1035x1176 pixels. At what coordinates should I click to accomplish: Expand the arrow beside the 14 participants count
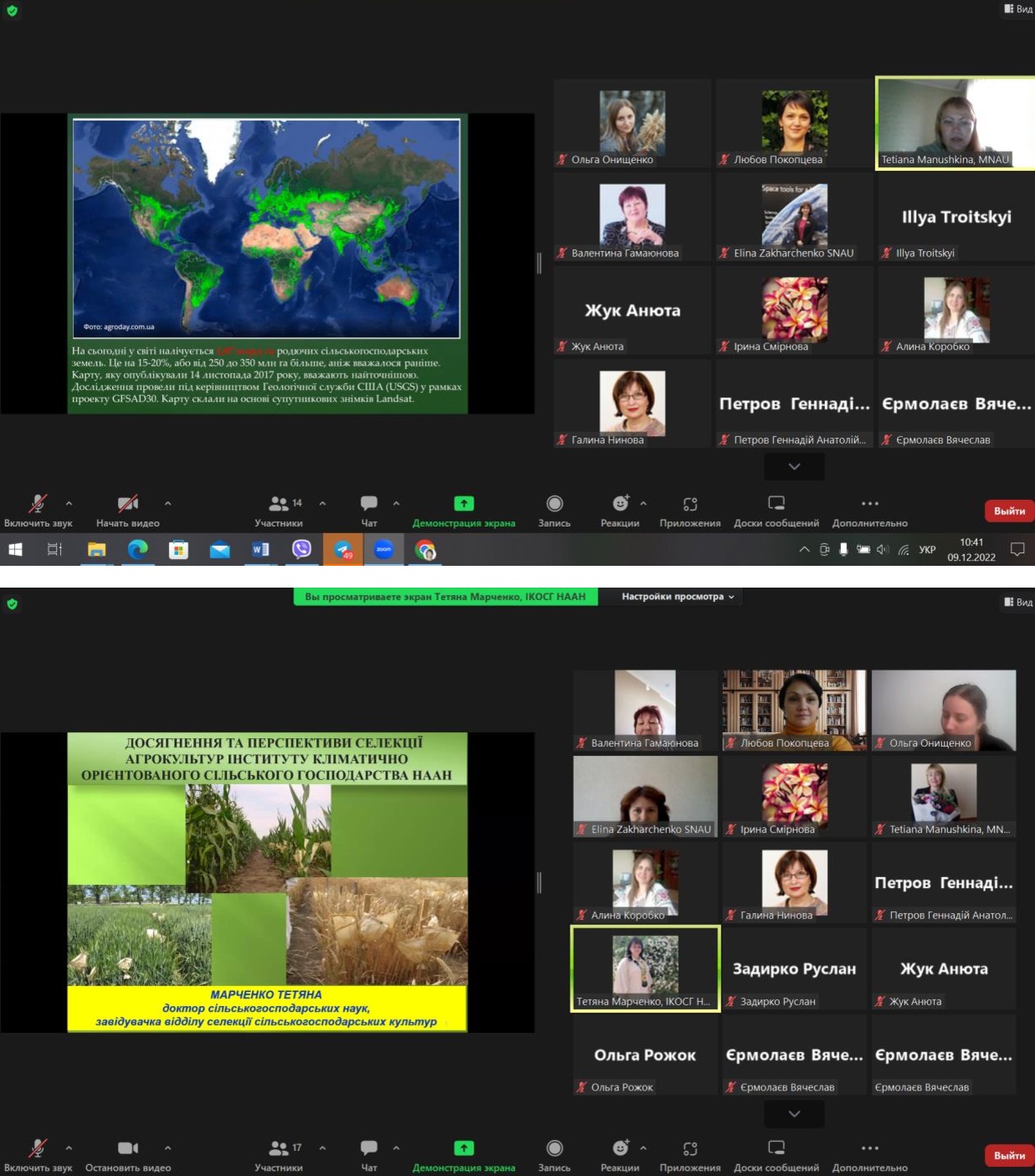coord(323,503)
